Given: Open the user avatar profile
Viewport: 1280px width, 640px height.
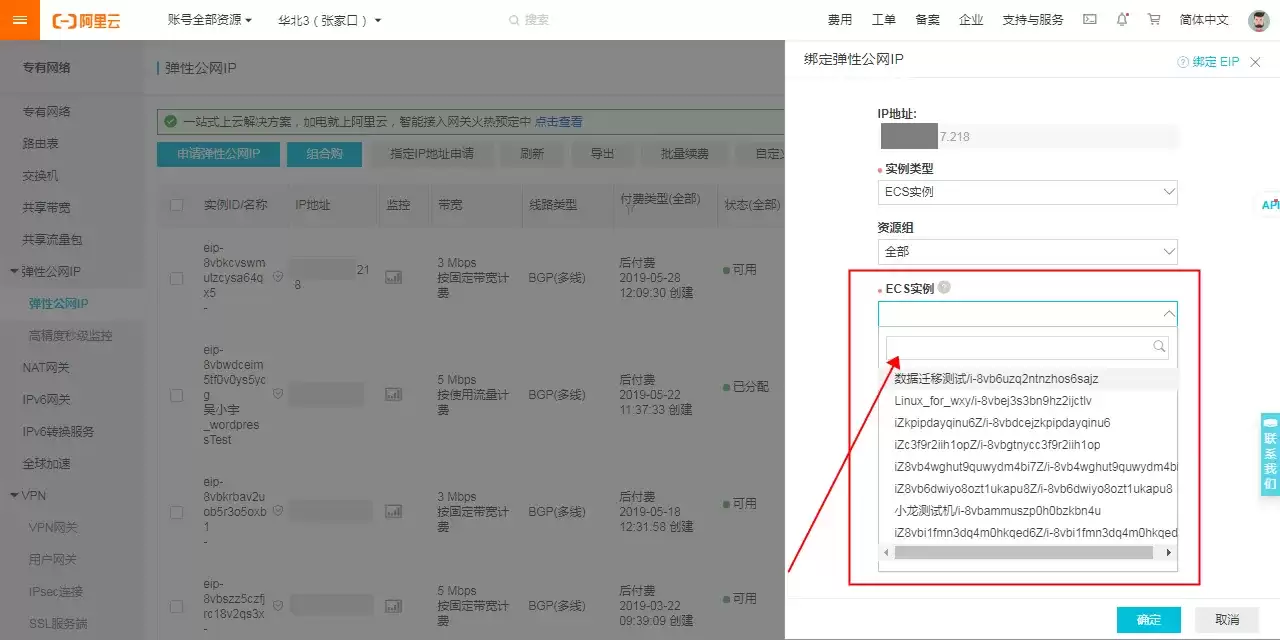Looking at the screenshot, I should tap(1259, 20).
